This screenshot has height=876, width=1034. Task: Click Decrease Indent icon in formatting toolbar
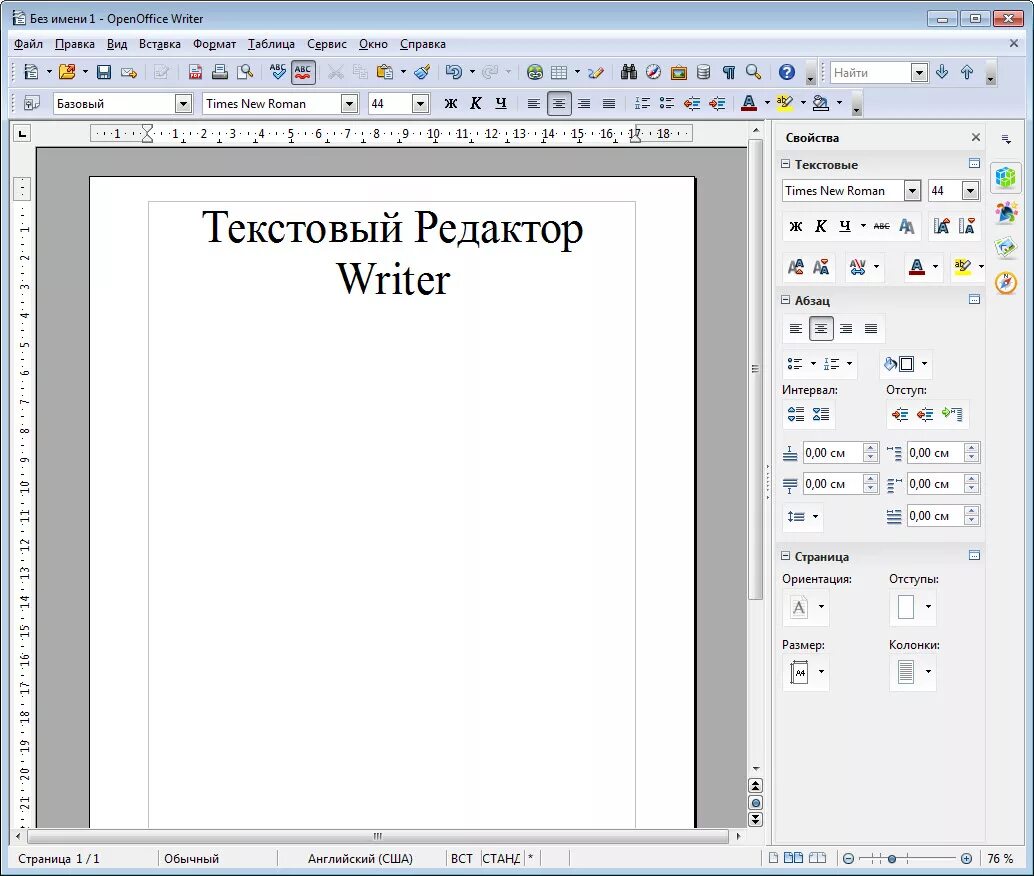click(692, 104)
